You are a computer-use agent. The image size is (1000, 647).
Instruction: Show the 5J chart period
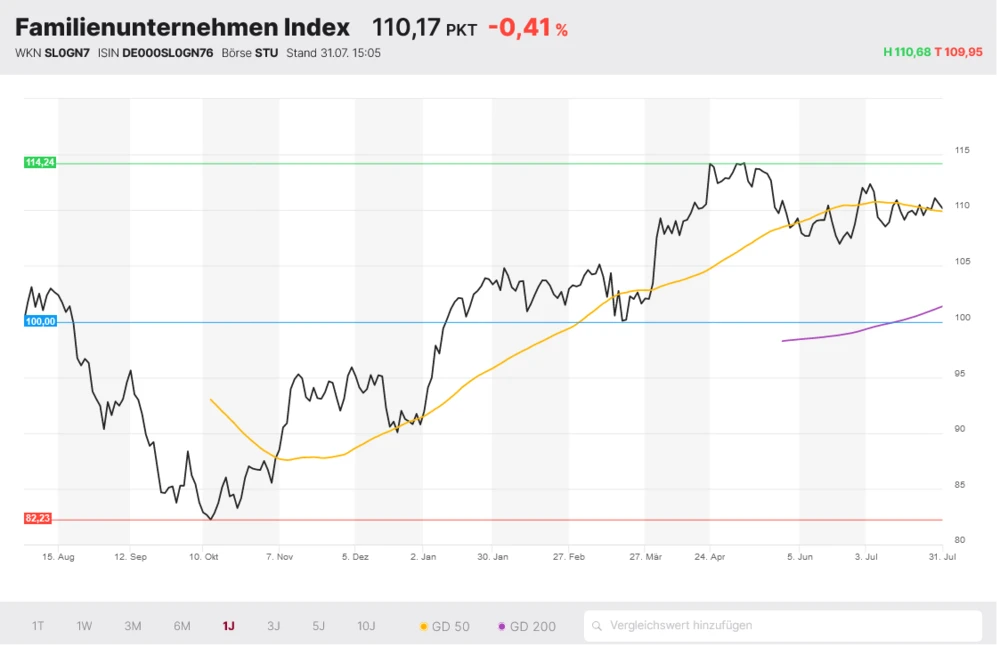[318, 627]
